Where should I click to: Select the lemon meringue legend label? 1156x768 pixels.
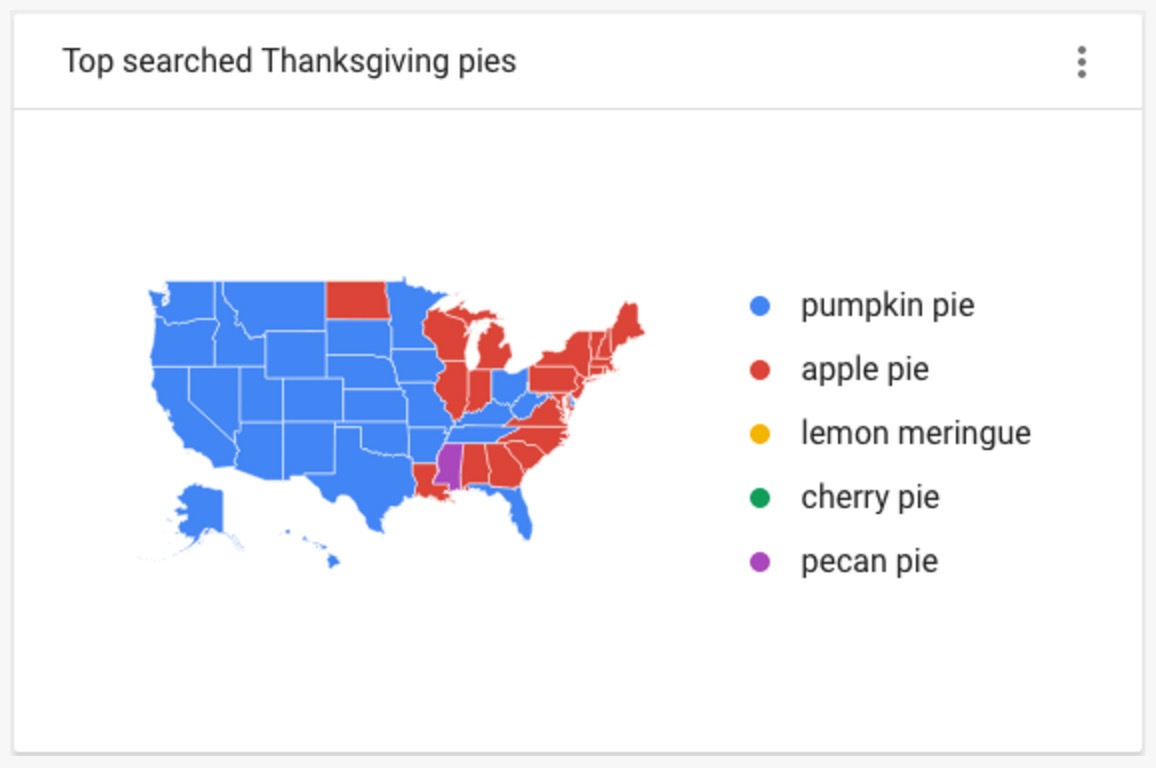(916, 434)
